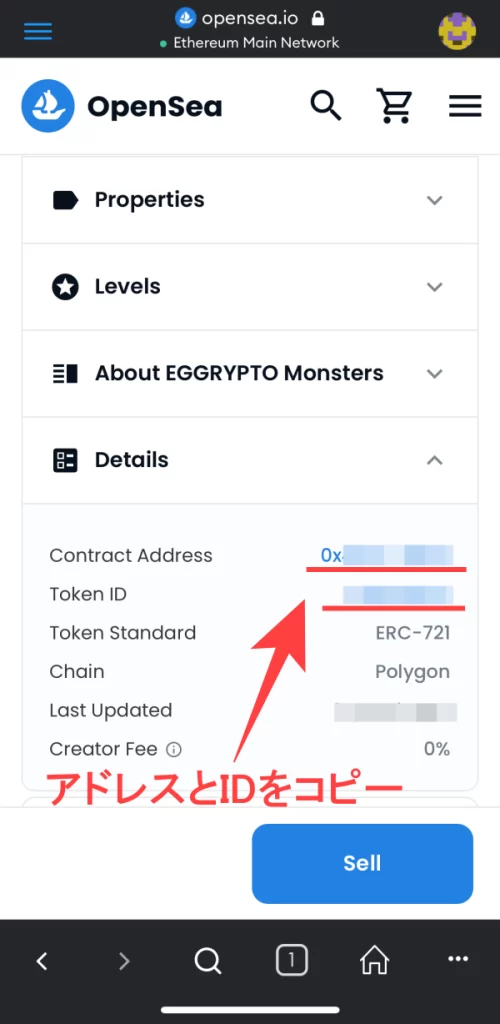Go to browser home icon
Screen dimensions: 500x1024
(375, 961)
